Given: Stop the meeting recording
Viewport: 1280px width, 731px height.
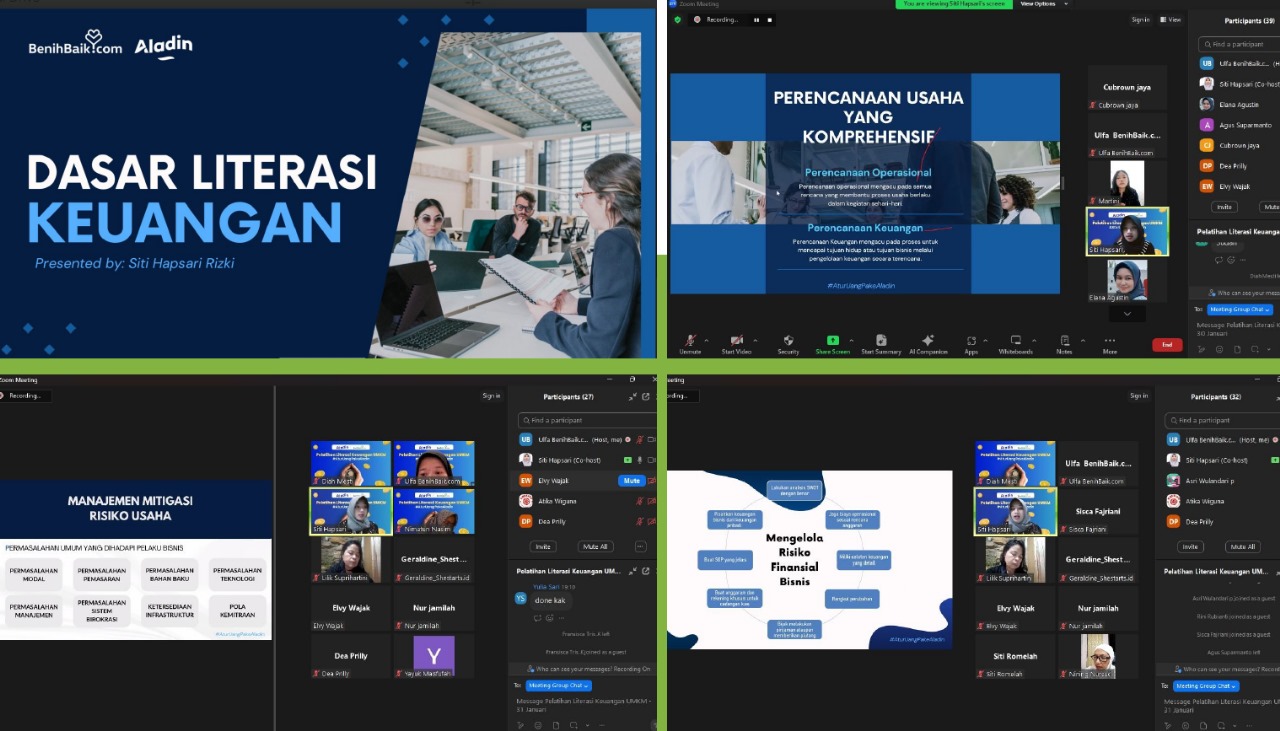Looking at the screenshot, I should point(770,20).
